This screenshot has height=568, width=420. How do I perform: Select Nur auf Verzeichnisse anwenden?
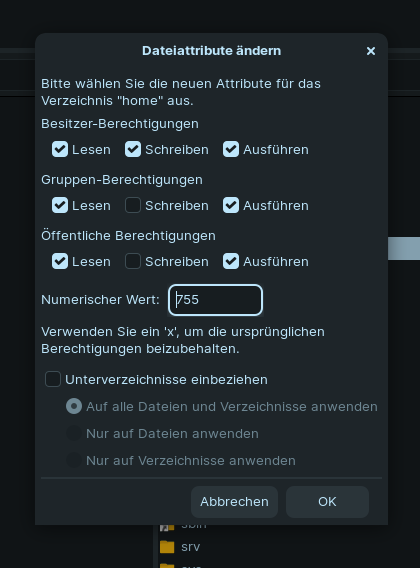[74, 460]
